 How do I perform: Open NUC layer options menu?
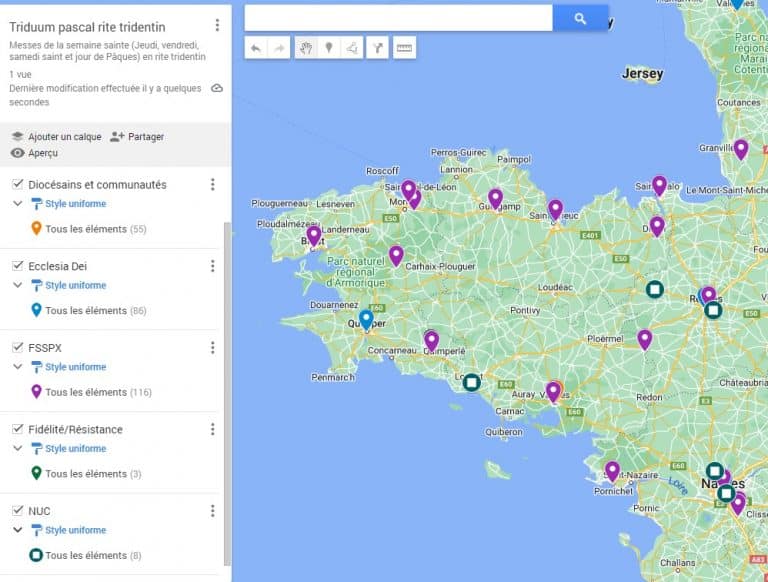(x=213, y=511)
